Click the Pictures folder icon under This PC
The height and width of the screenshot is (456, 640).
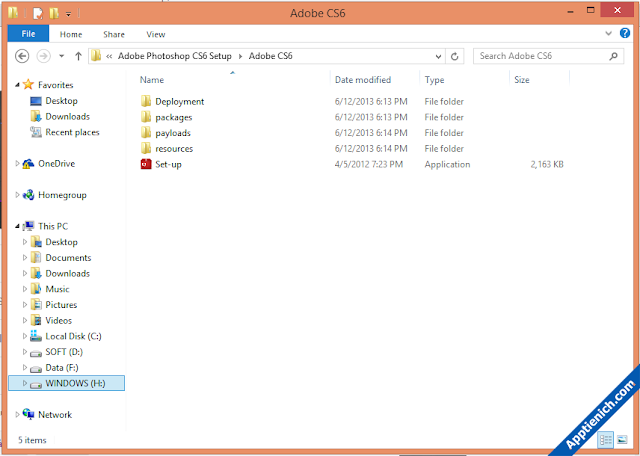36,305
